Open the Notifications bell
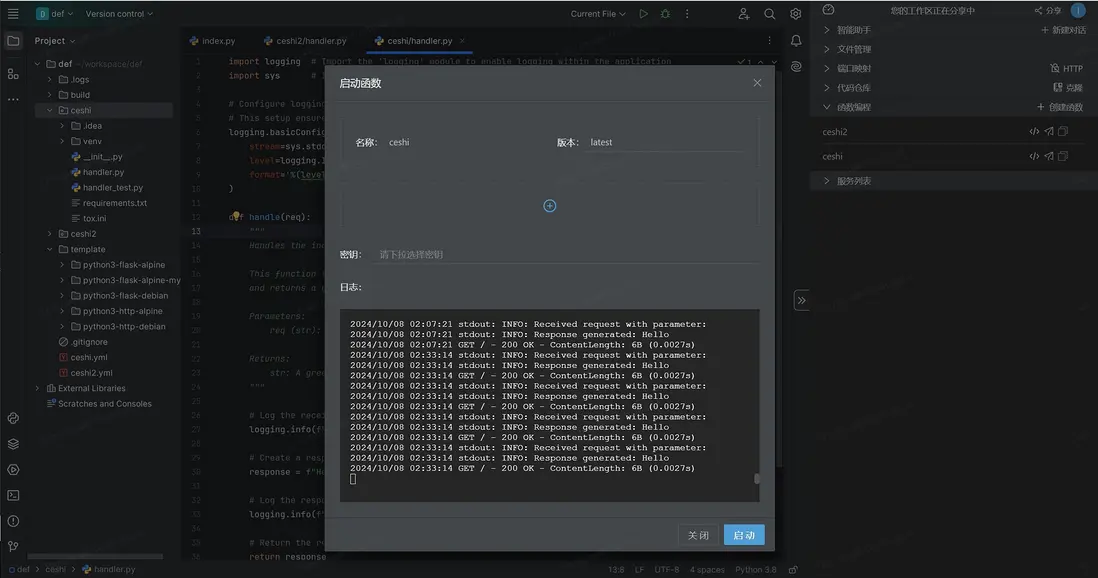 point(796,41)
